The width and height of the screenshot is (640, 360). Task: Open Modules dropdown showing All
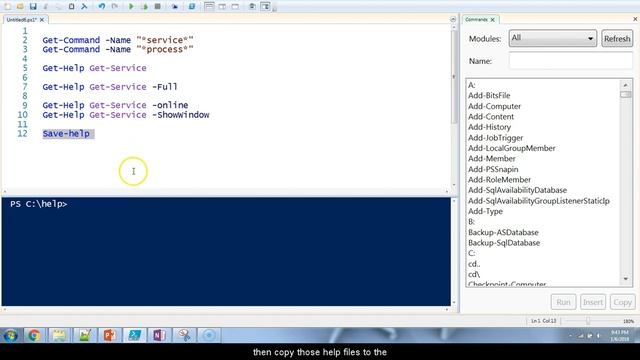tap(553, 38)
